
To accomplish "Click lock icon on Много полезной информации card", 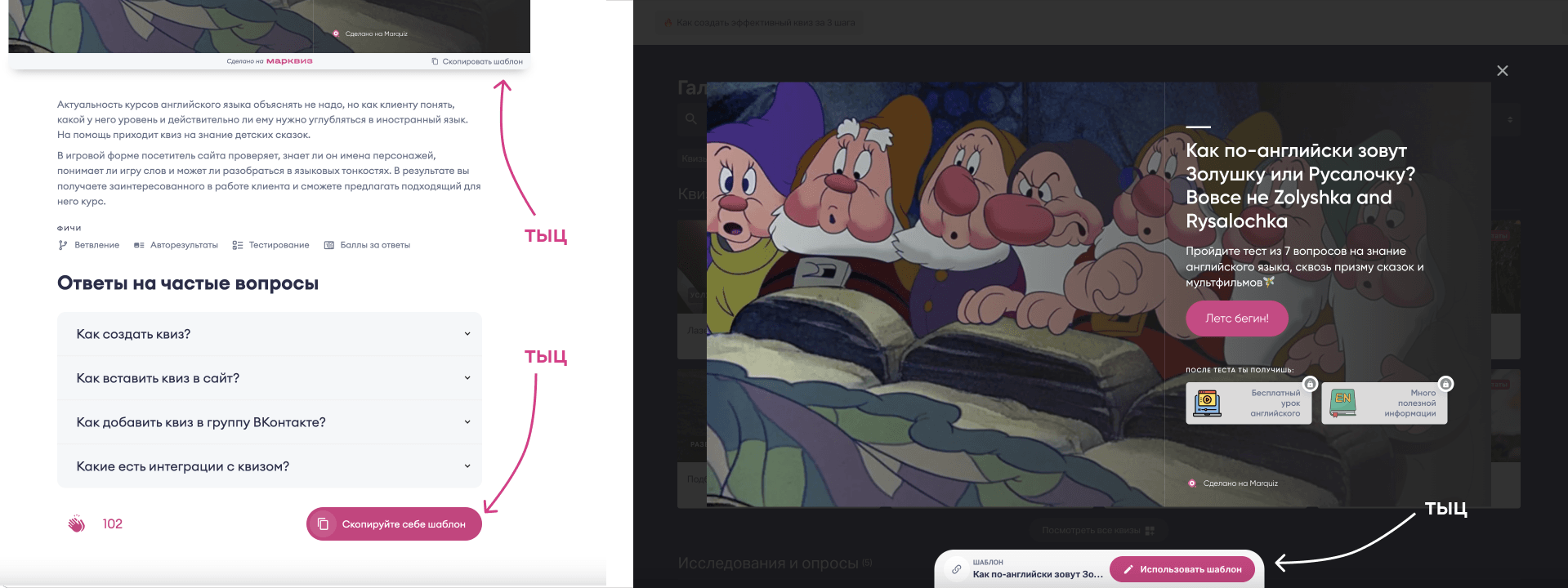I will pyautogui.click(x=1445, y=384).
